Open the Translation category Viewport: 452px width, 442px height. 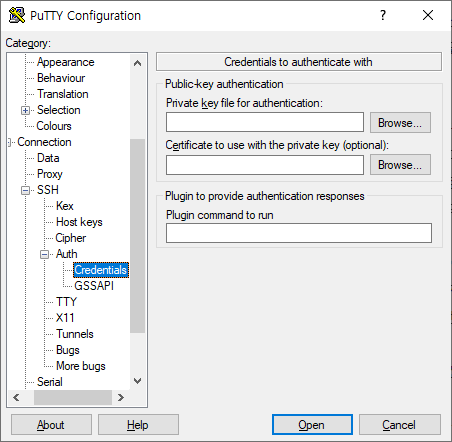pyautogui.click(x=63, y=94)
